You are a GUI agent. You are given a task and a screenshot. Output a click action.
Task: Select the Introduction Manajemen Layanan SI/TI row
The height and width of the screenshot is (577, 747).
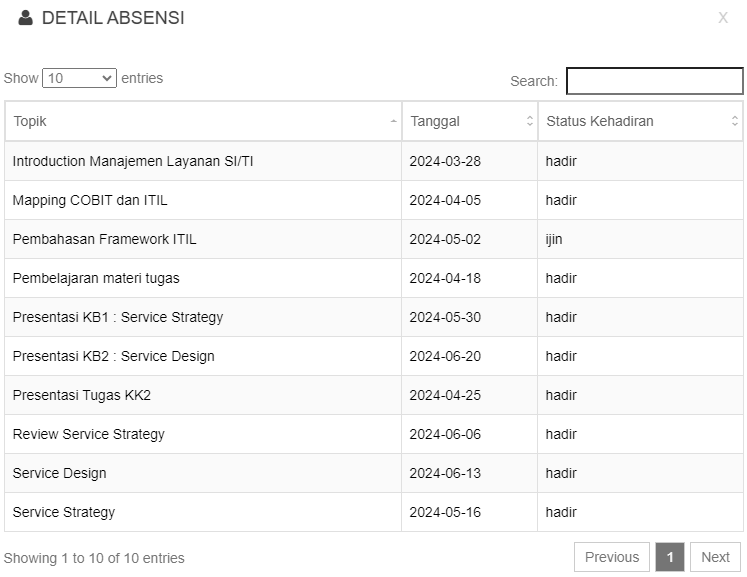[x=374, y=161]
